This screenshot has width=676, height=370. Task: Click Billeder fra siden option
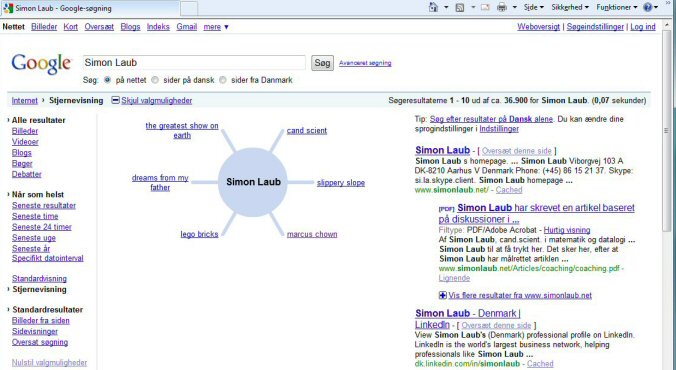(x=41, y=320)
